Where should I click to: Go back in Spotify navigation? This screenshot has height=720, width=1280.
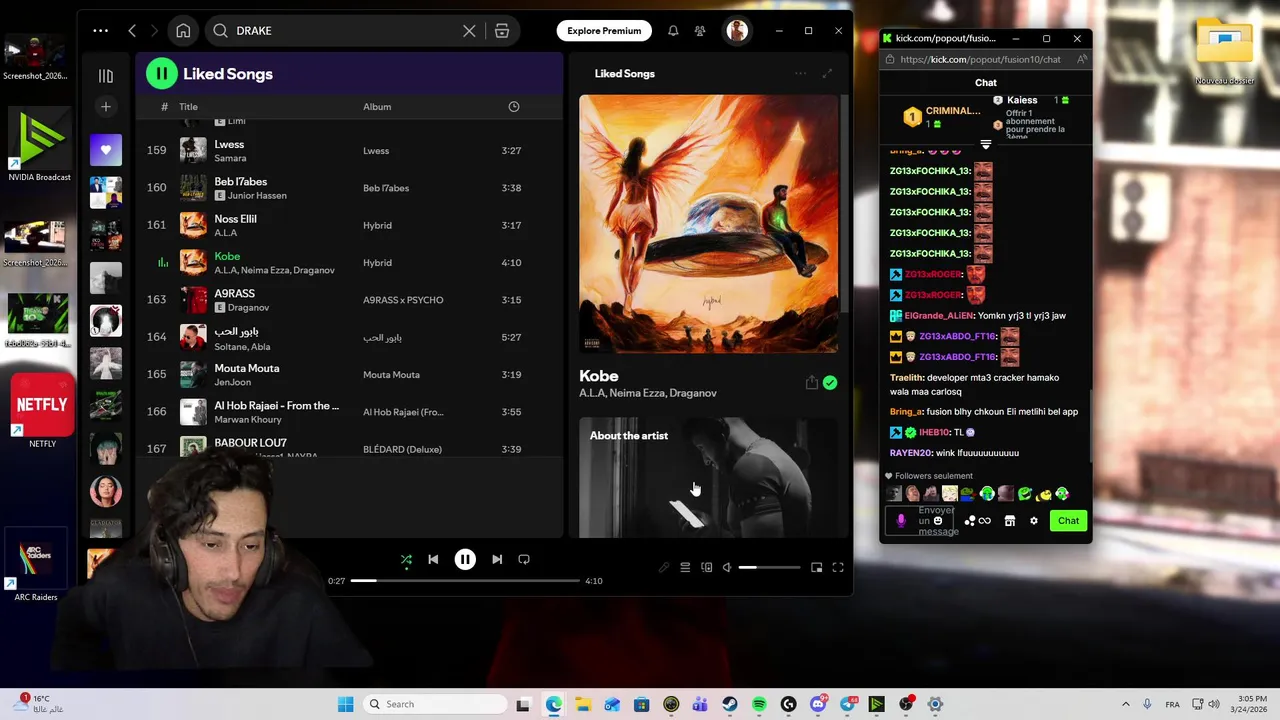click(x=132, y=30)
